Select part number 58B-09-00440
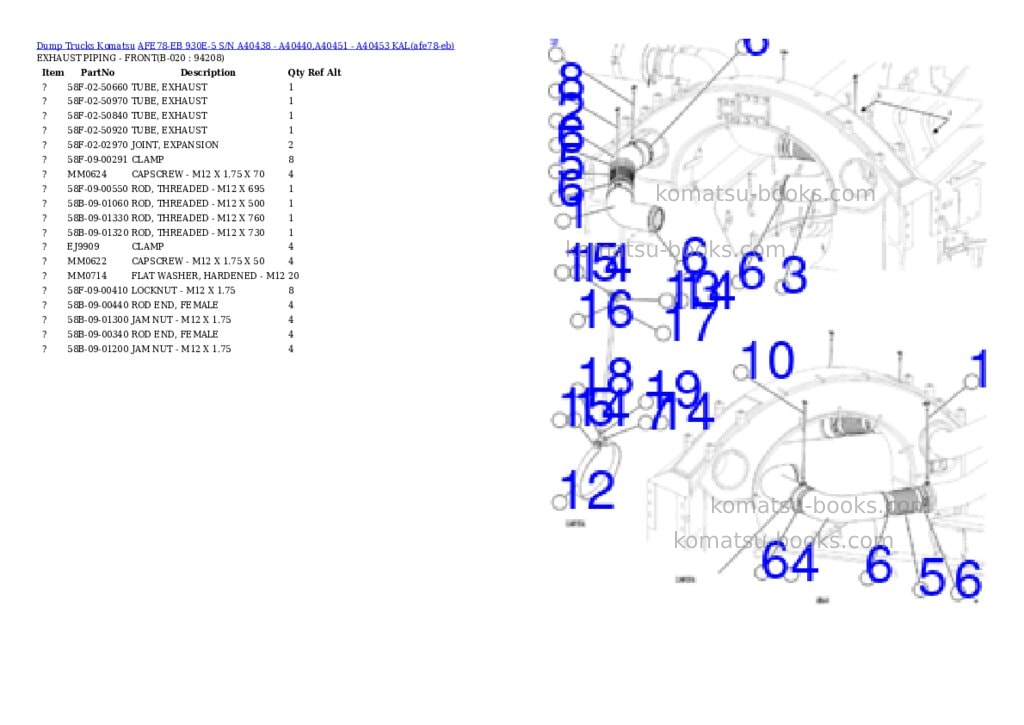The width and height of the screenshot is (1024, 725). [x=97, y=305]
